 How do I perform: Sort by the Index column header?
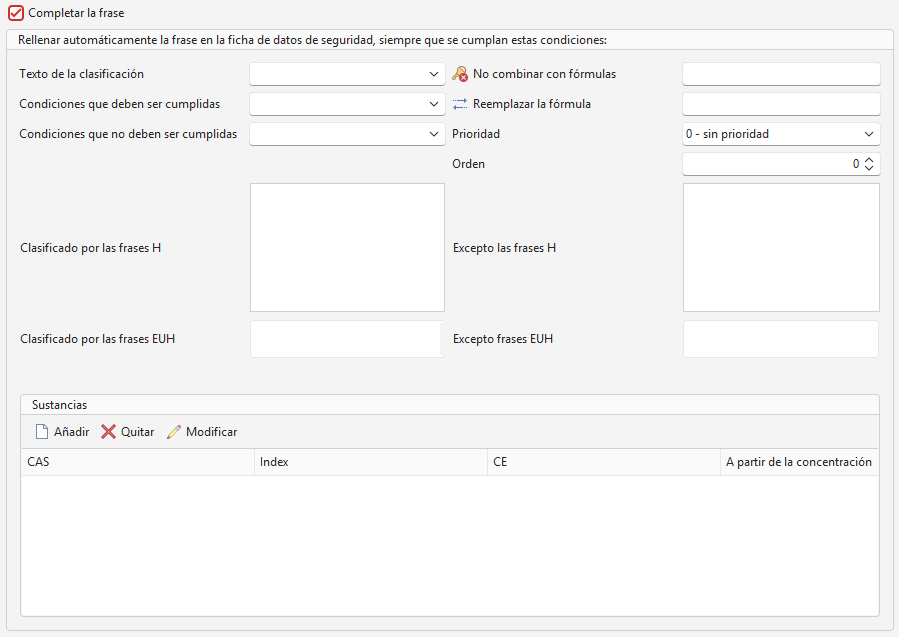371,462
